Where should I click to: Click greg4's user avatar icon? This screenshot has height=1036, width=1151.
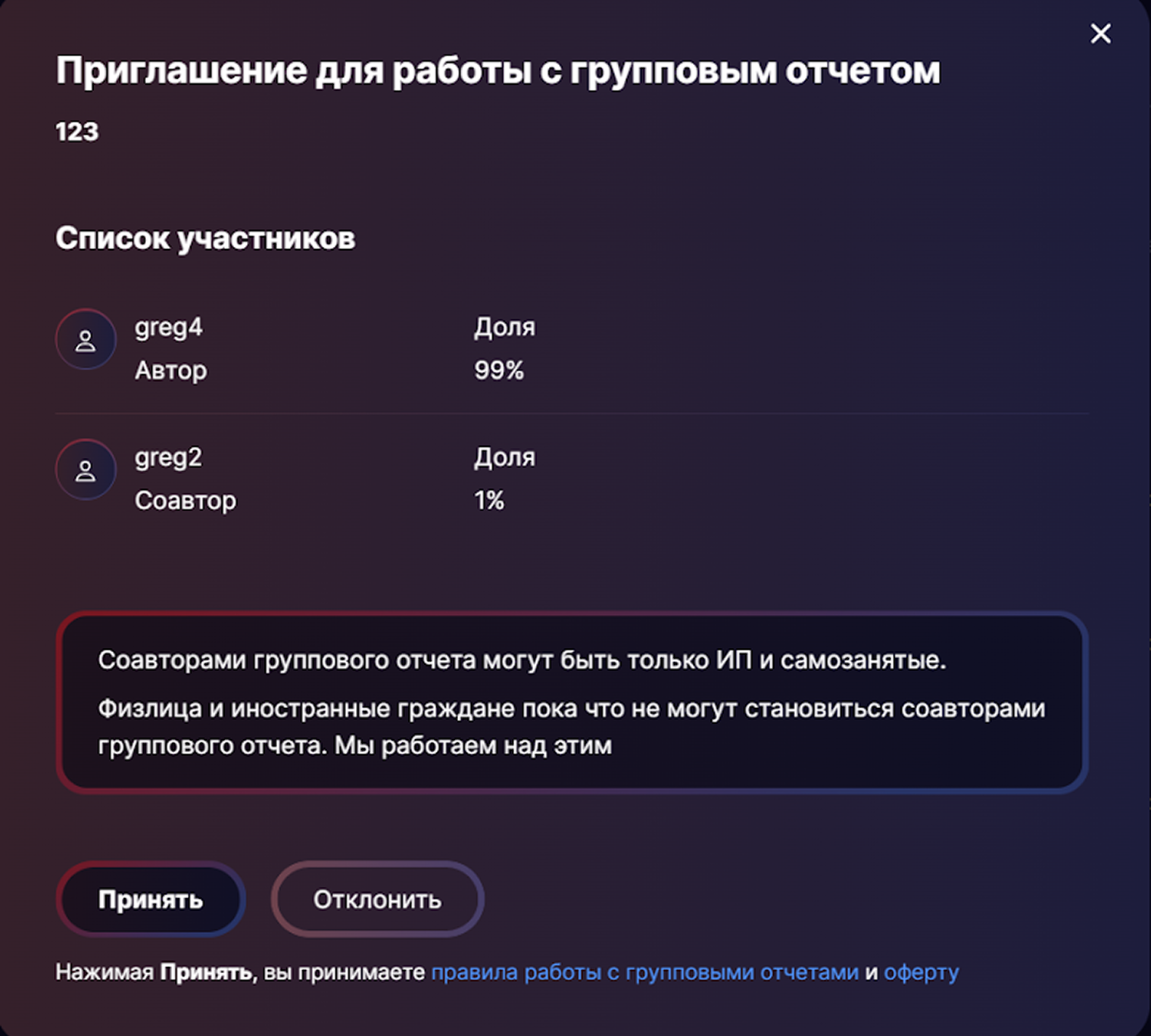(86, 339)
